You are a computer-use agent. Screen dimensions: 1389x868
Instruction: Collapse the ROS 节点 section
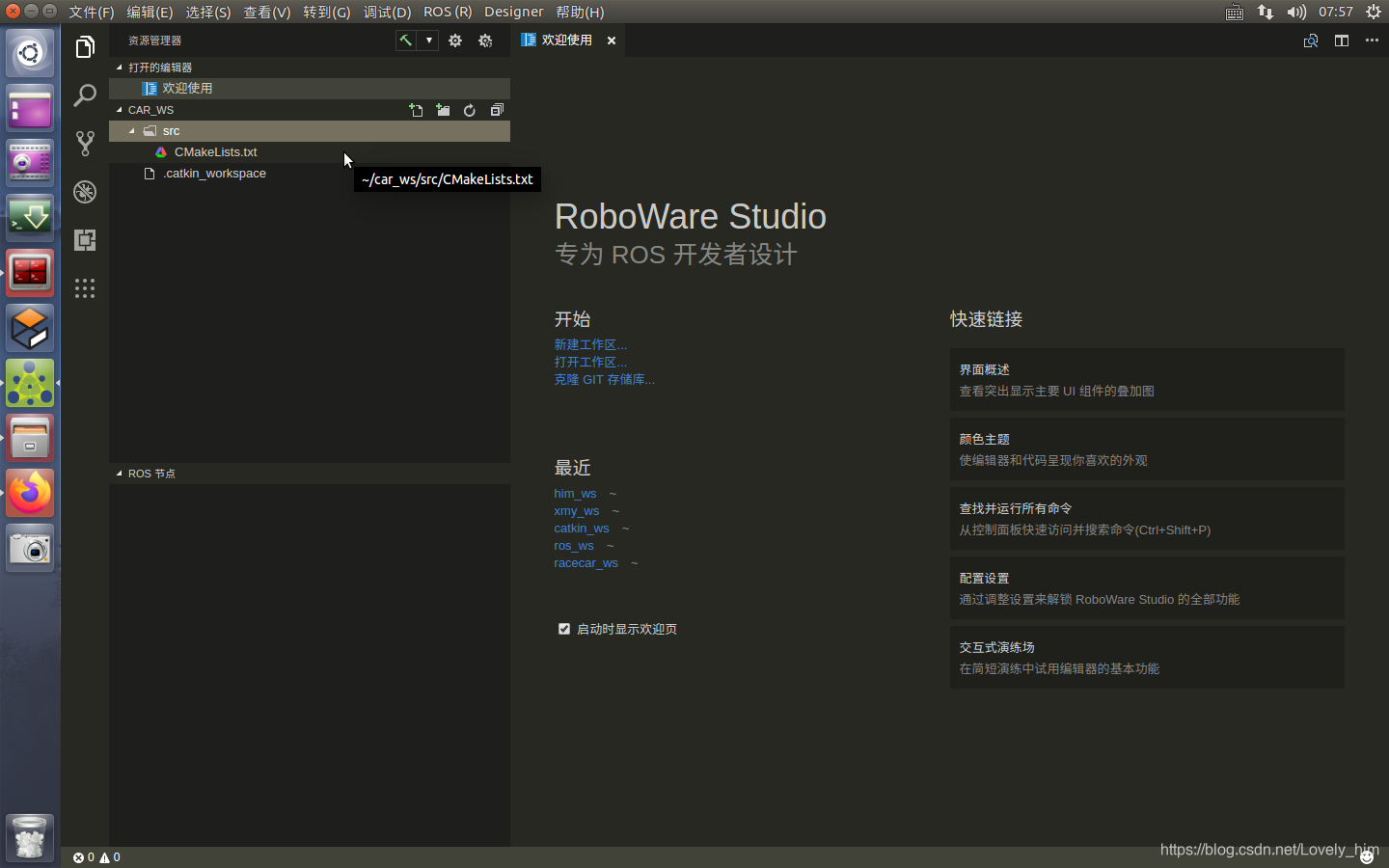(120, 474)
